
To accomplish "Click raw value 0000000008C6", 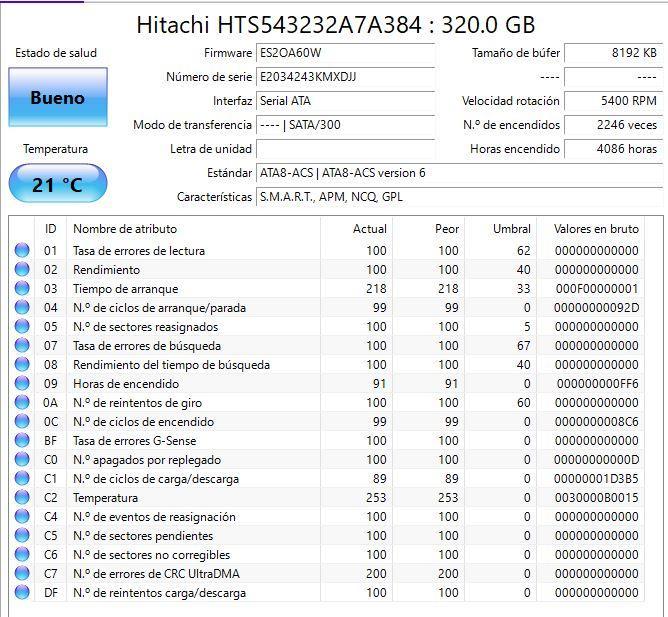I will point(596,421).
